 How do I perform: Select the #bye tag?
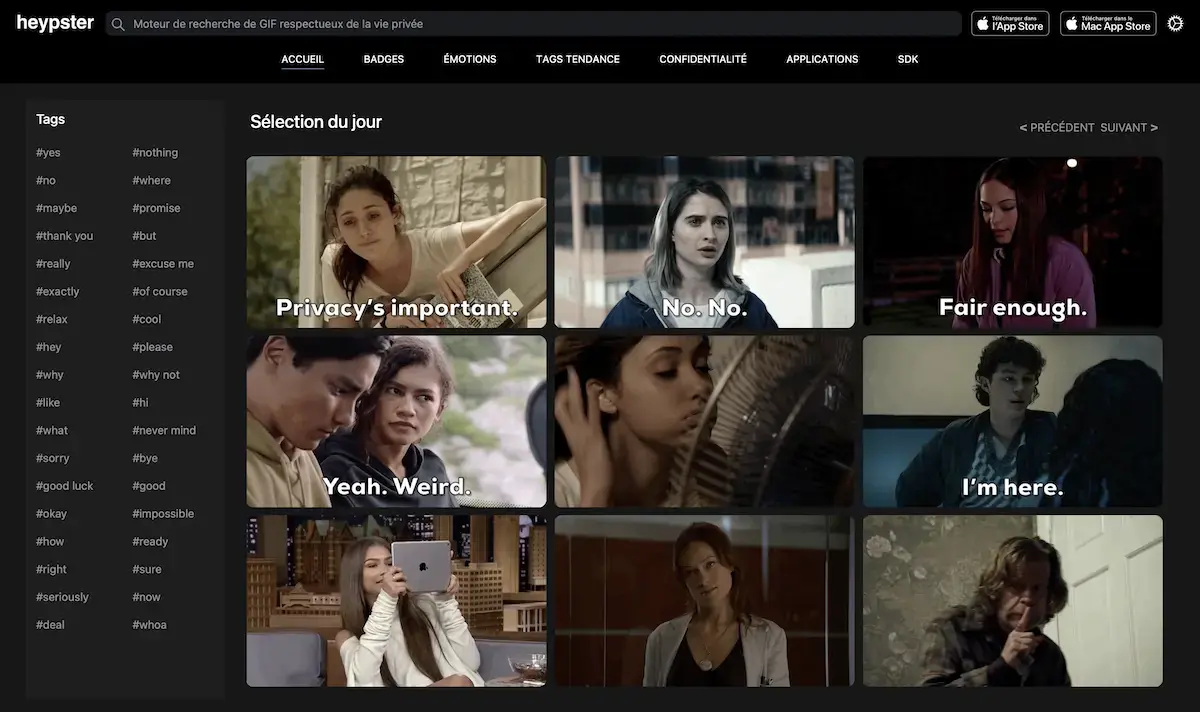tap(145, 458)
